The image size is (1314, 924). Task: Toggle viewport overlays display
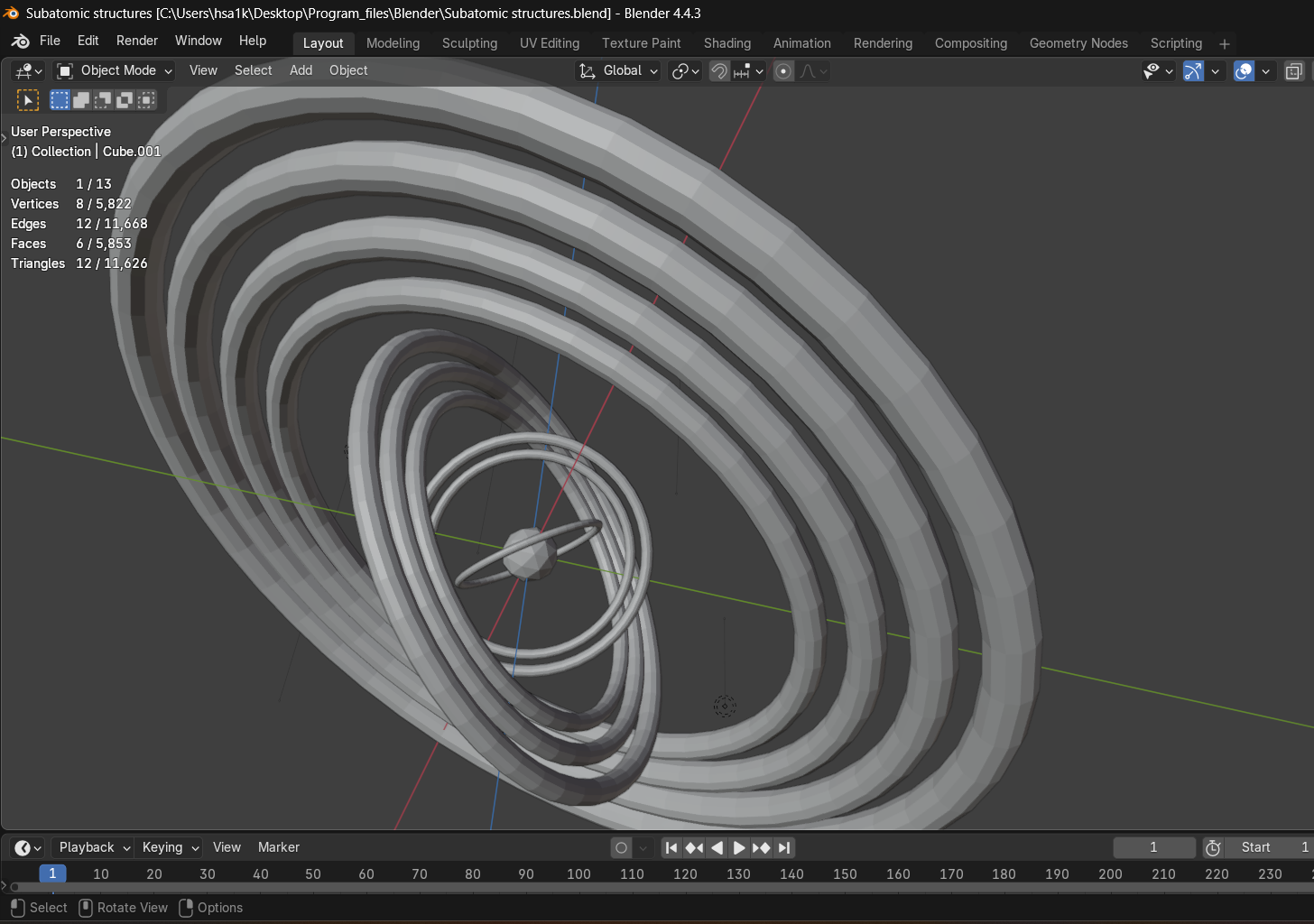tap(1244, 71)
